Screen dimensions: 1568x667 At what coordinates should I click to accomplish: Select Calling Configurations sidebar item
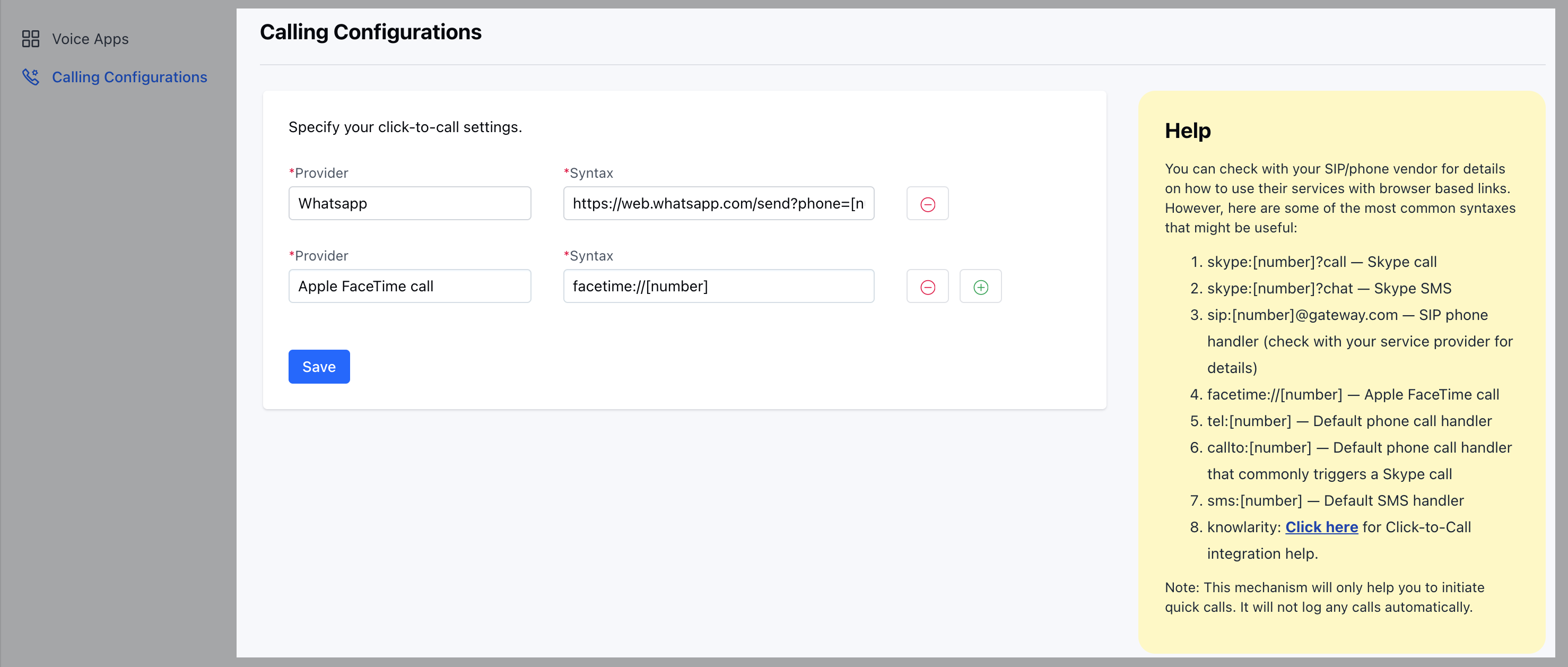pyautogui.click(x=129, y=77)
